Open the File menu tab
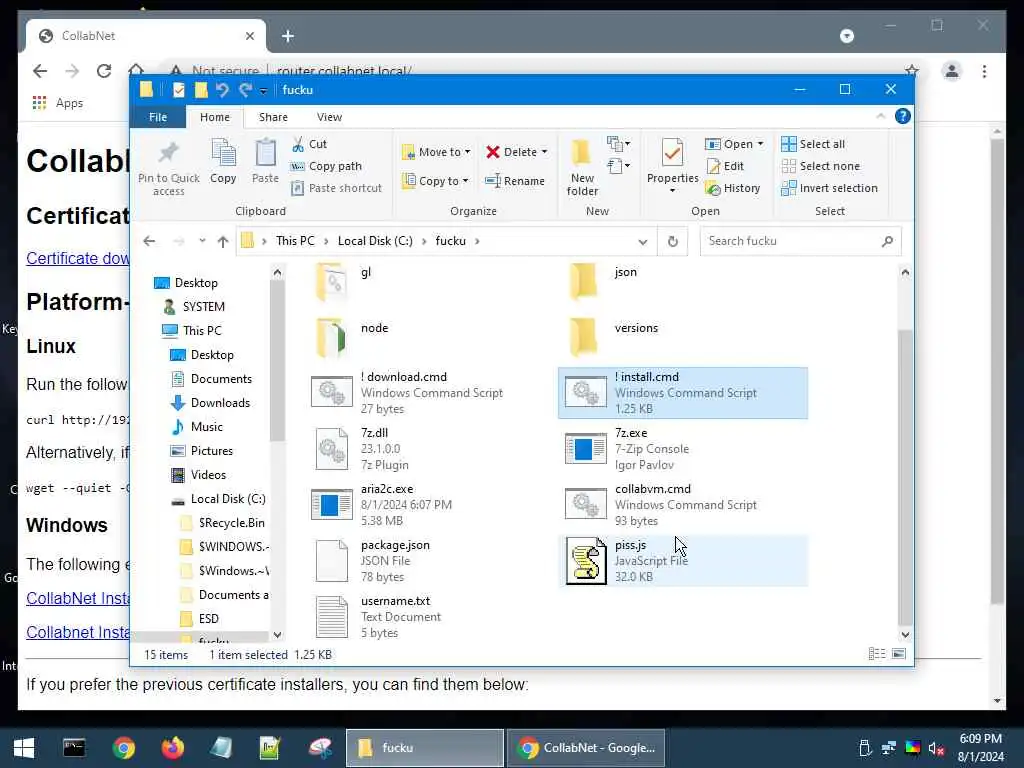Image resolution: width=1024 pixels, height=768 pixels. pyautogui.click(x=158, y=117)
